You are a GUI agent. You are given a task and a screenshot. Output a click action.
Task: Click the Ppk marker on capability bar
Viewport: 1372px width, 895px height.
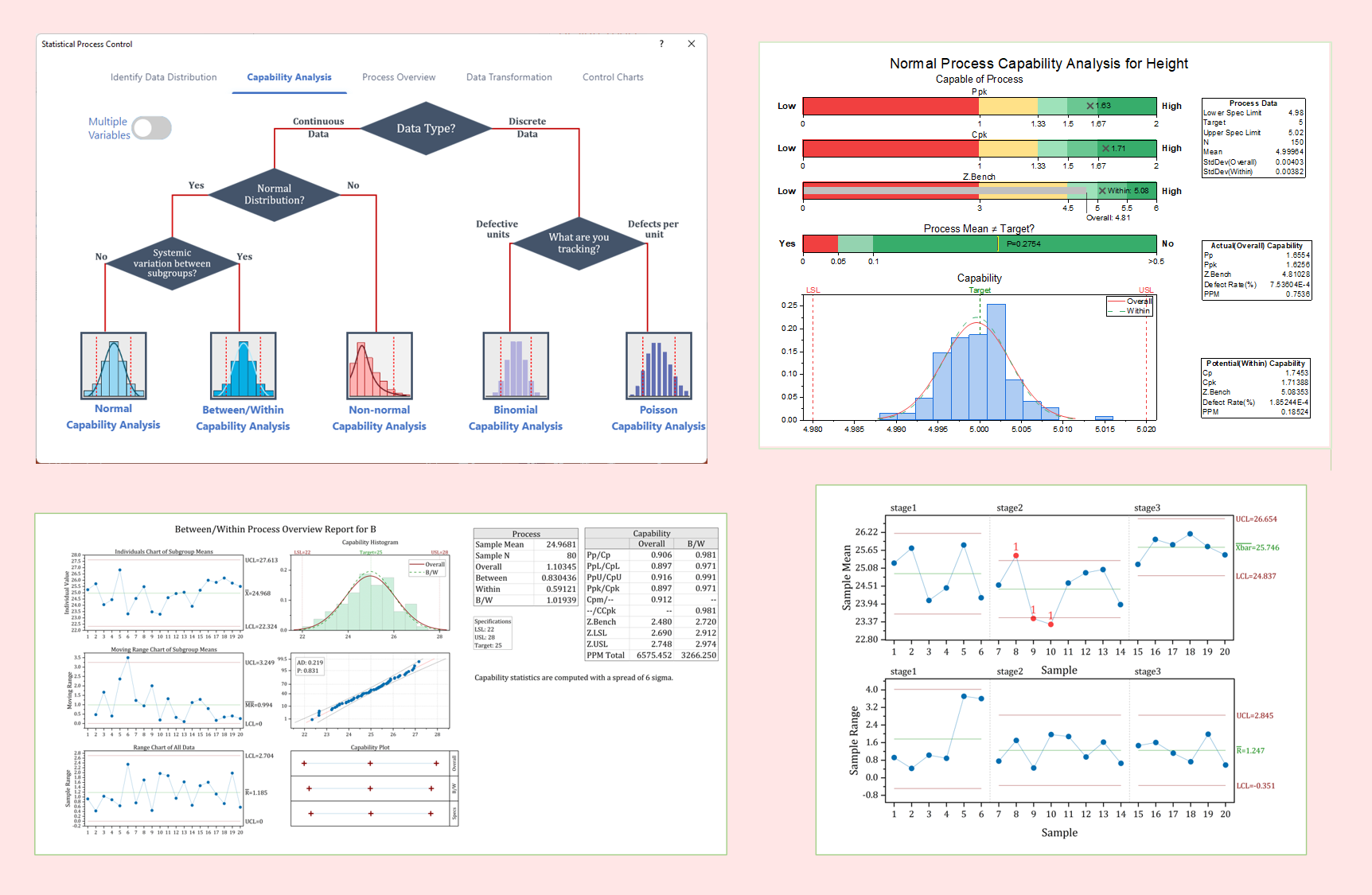point(1090,106)
